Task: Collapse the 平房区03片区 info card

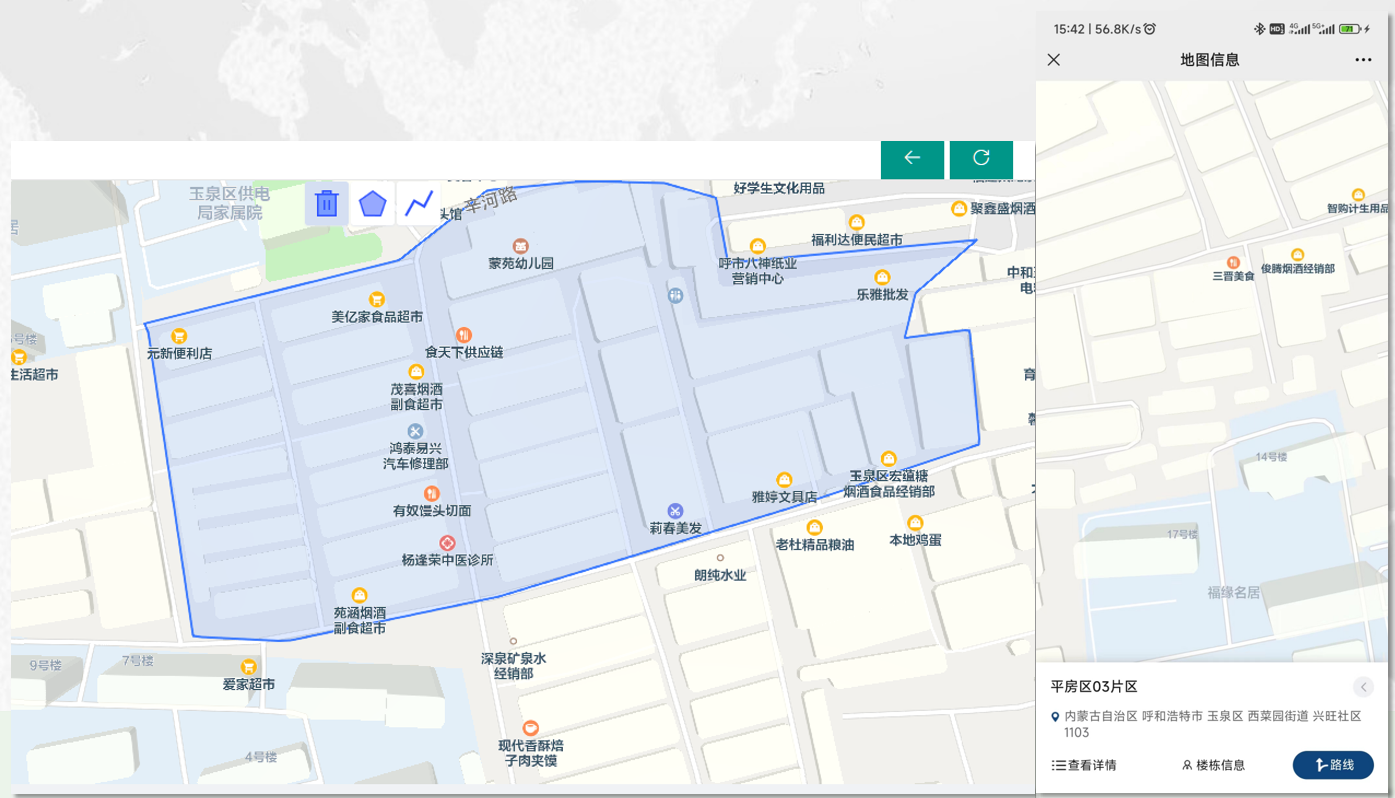Action: click(x=1363, y=687)
